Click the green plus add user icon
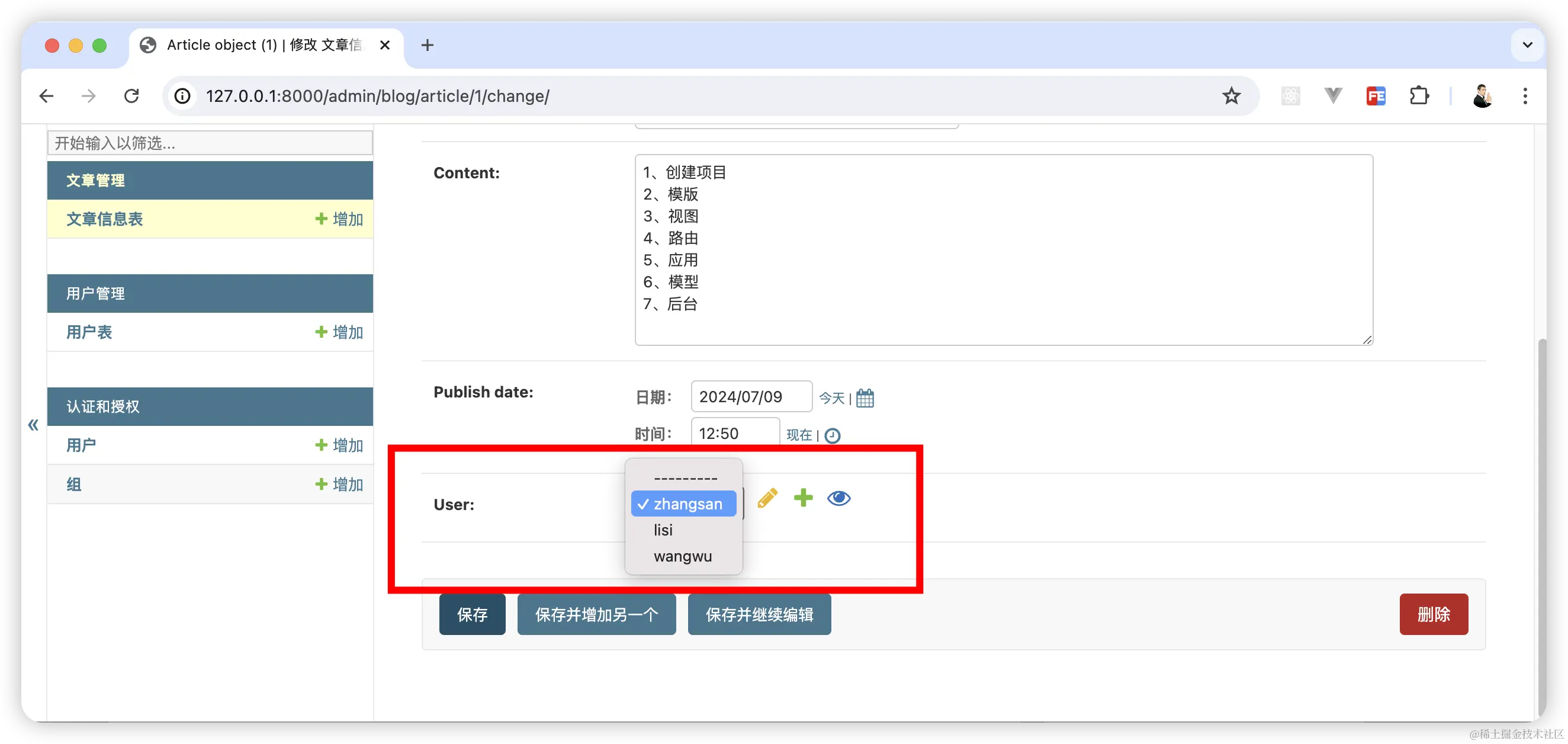Image resolution: width=1568 pixels, height=744 pixels. pyautogui.click(x=803, y=498)
